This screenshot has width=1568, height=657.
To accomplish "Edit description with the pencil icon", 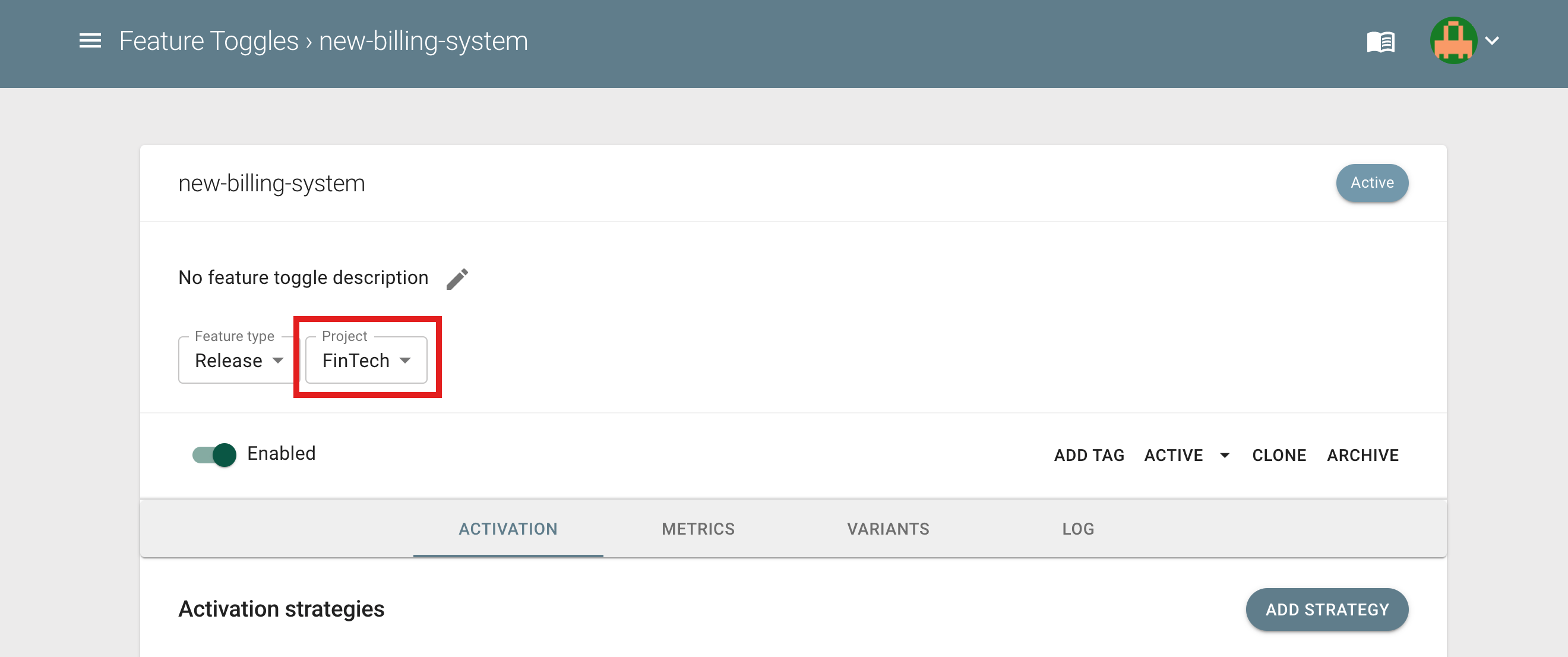I will coord(457,279).
